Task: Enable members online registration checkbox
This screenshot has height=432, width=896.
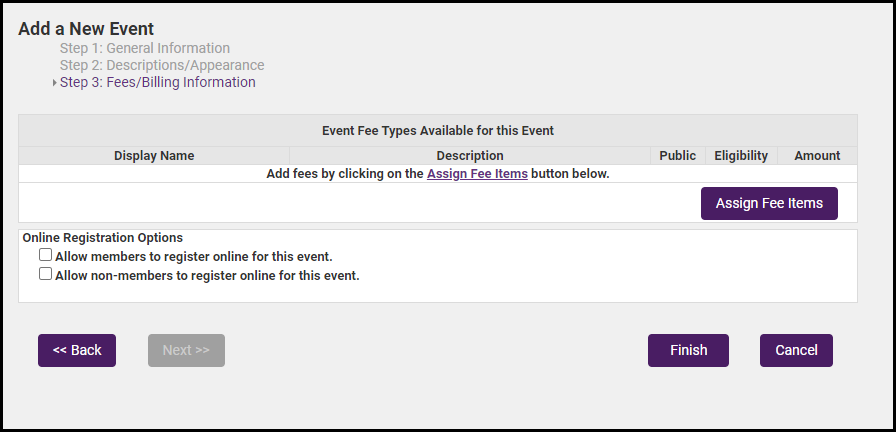Action: point(45,255)
